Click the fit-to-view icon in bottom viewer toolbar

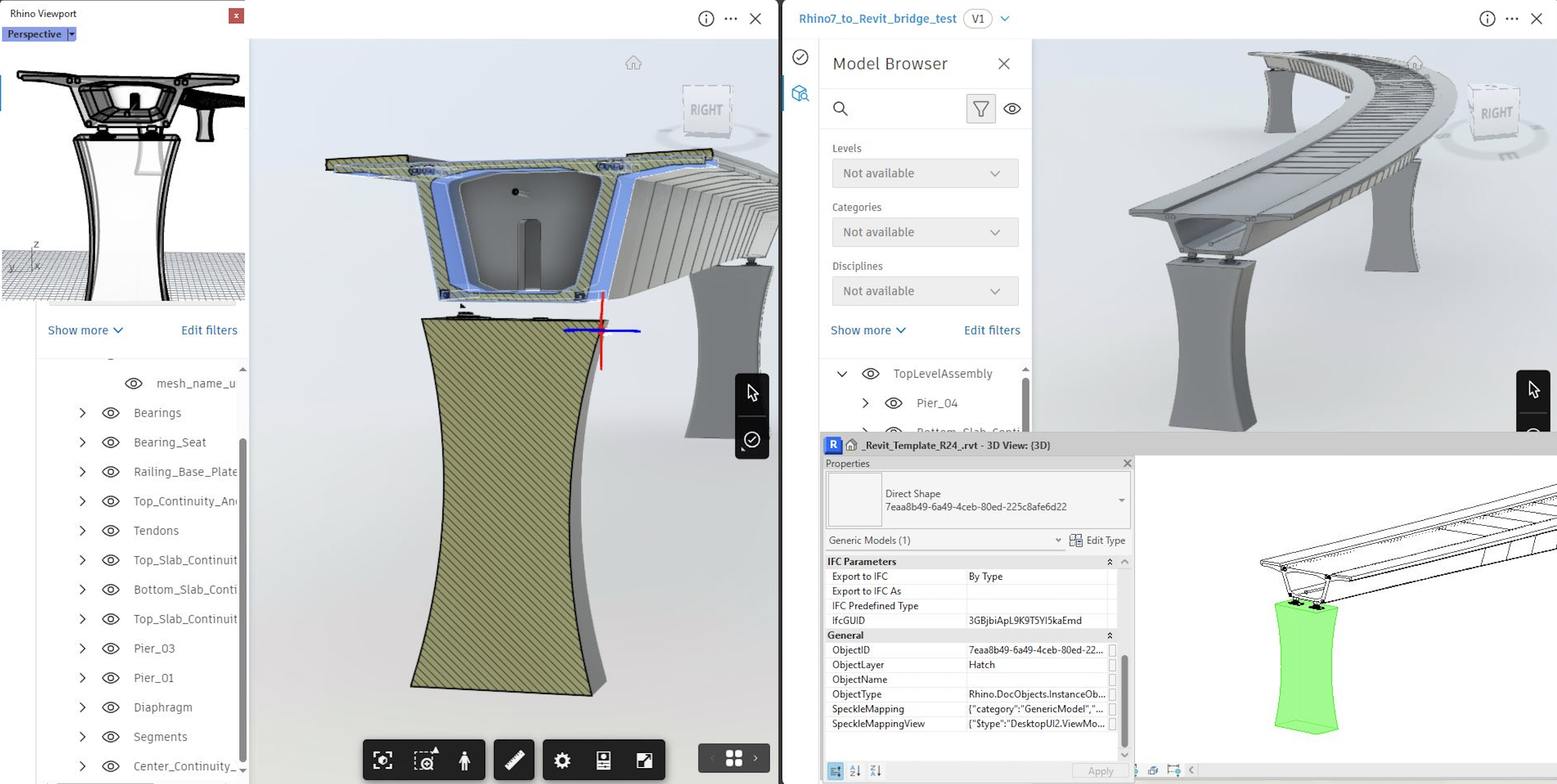383,760
